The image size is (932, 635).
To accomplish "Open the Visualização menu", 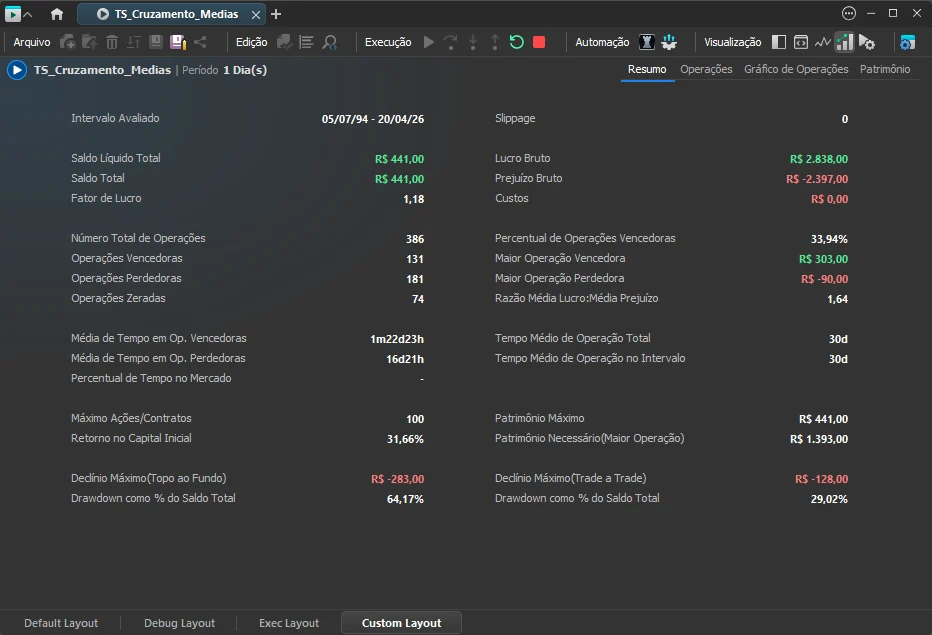I will (732, 42).
